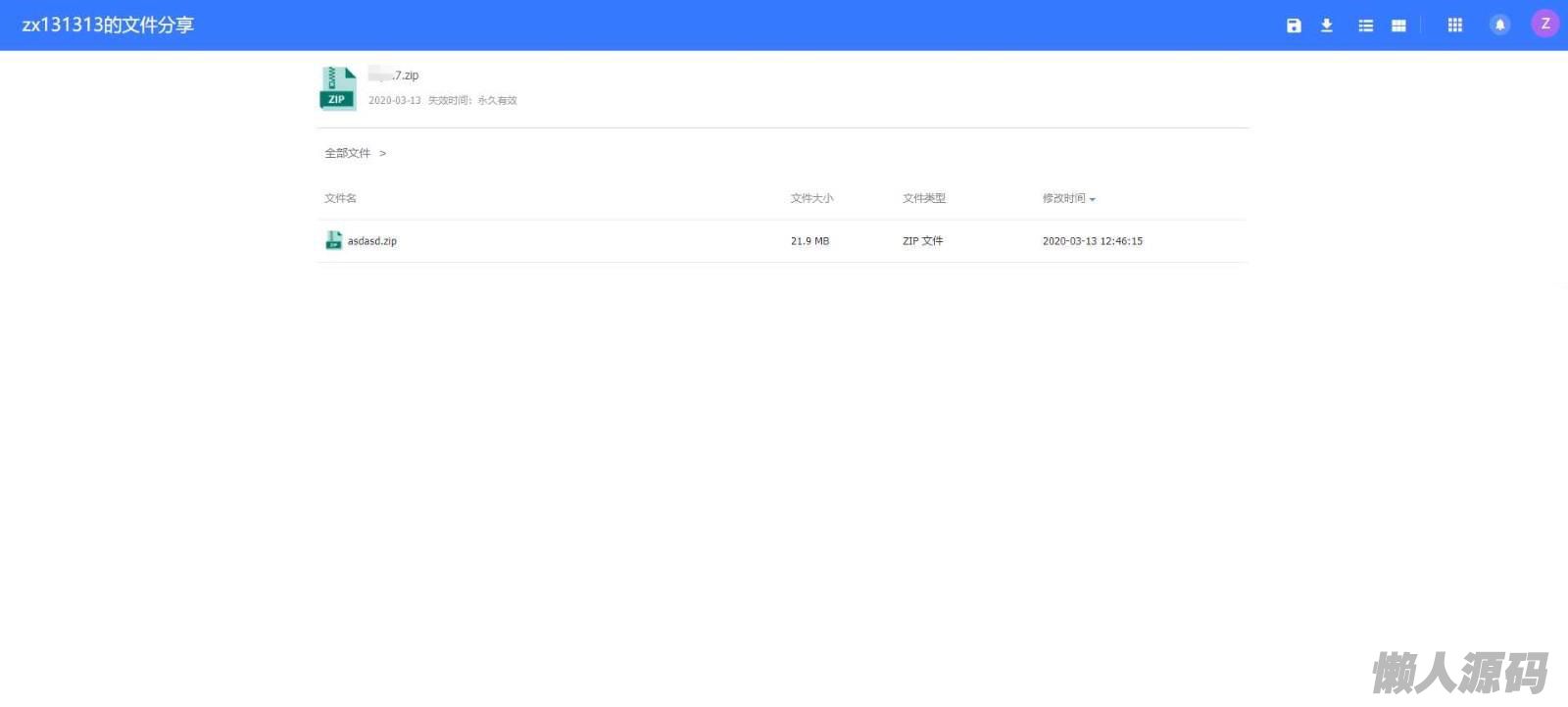Image resolution: width=1568 pixels, height=707 pixels.
Task: Click the shared .7.zip file title
Action: click(394, 76)
